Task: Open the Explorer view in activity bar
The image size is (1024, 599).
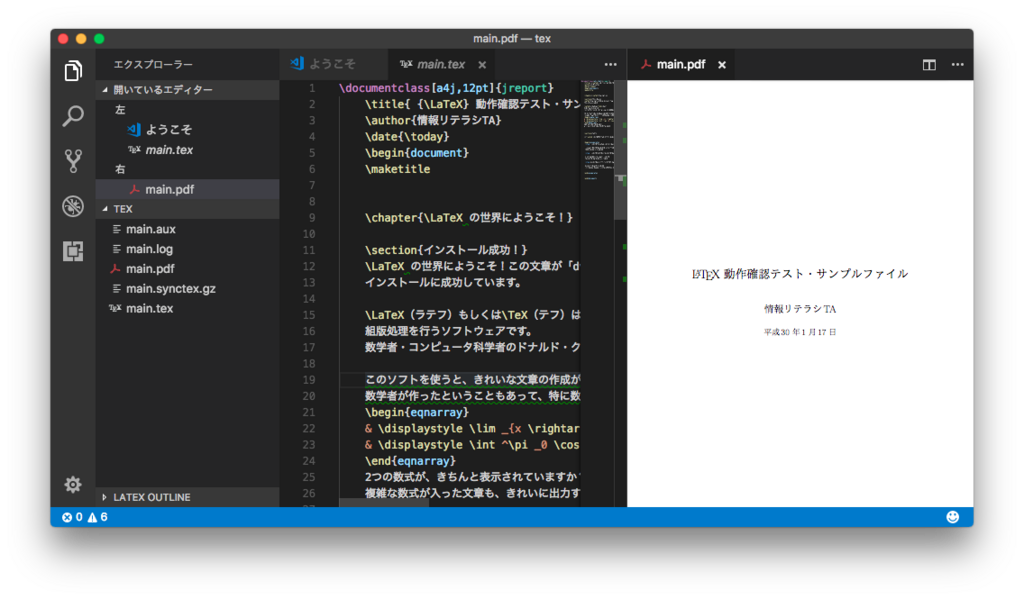Action: point(73,71)
